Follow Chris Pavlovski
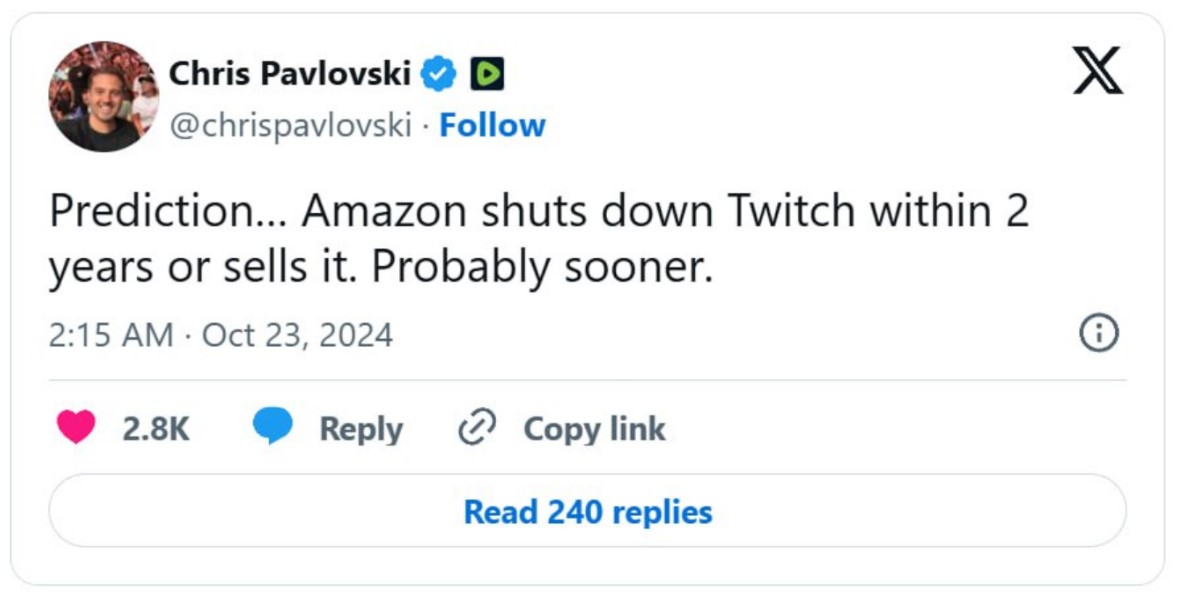The image size is (1178, 605). (493, 126)
